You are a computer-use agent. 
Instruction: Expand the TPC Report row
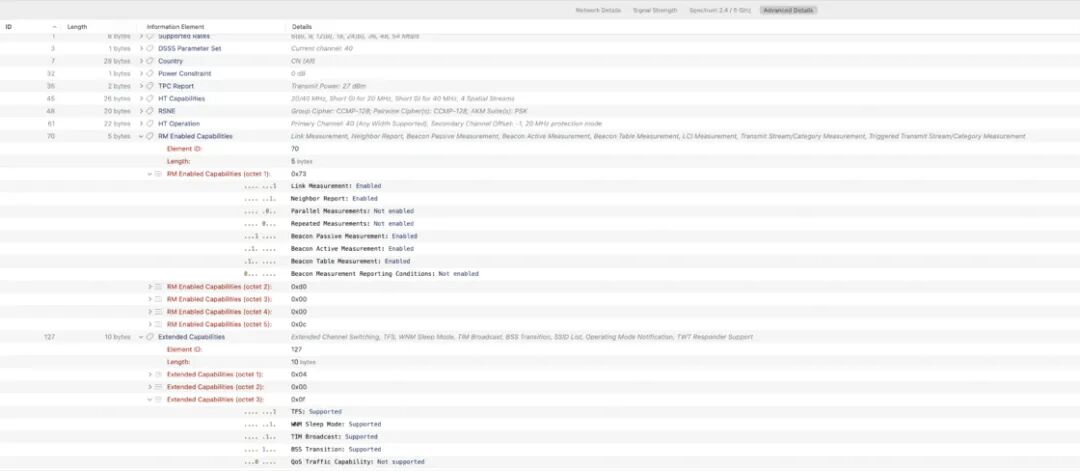click(x=141, y=86)
